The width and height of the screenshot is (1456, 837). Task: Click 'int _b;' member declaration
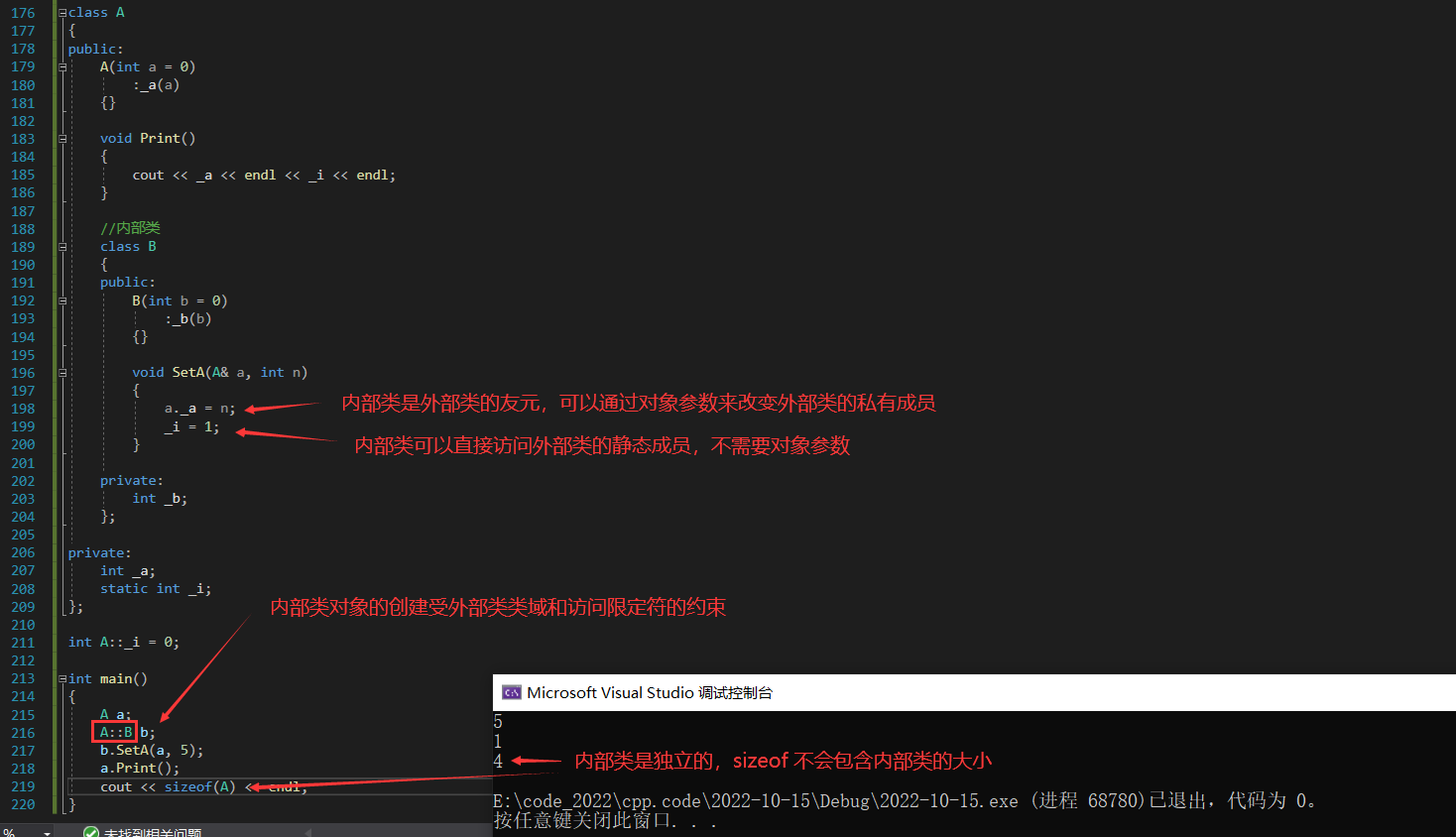pyautogui.click(x=160, y=499)
